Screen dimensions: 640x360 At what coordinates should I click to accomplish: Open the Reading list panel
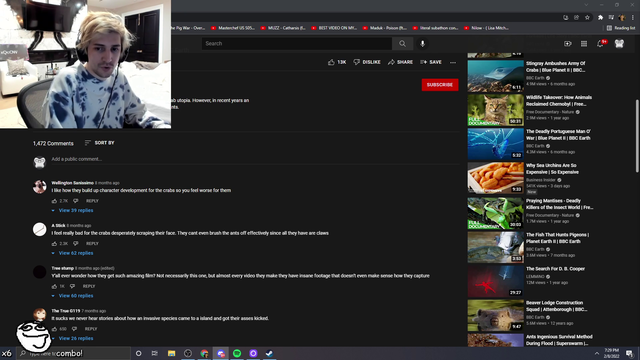coord(620,28)
